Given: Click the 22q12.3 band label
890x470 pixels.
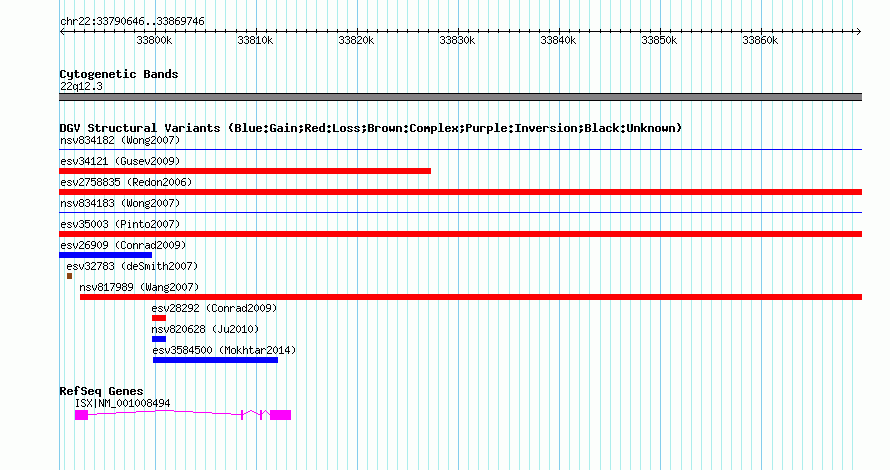Looking at the screenshot, I should pyautogui.click(x=81, y=86).
